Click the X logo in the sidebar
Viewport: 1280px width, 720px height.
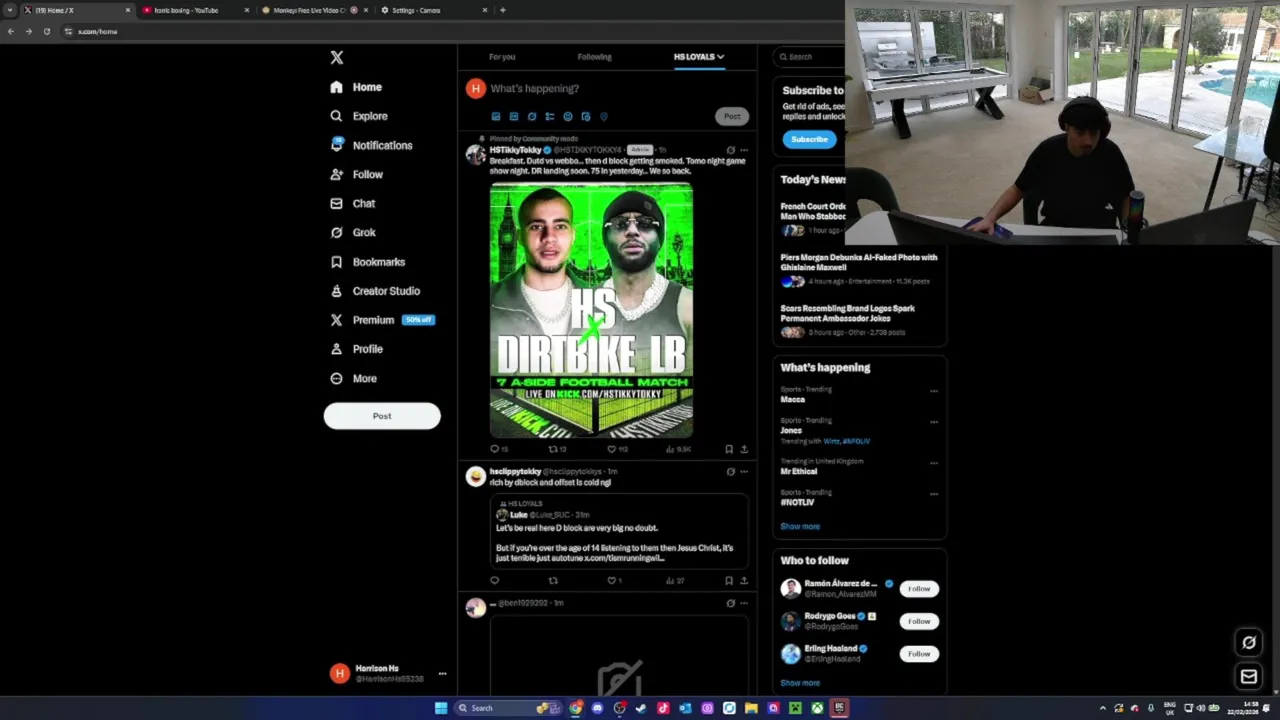(337, 58)
